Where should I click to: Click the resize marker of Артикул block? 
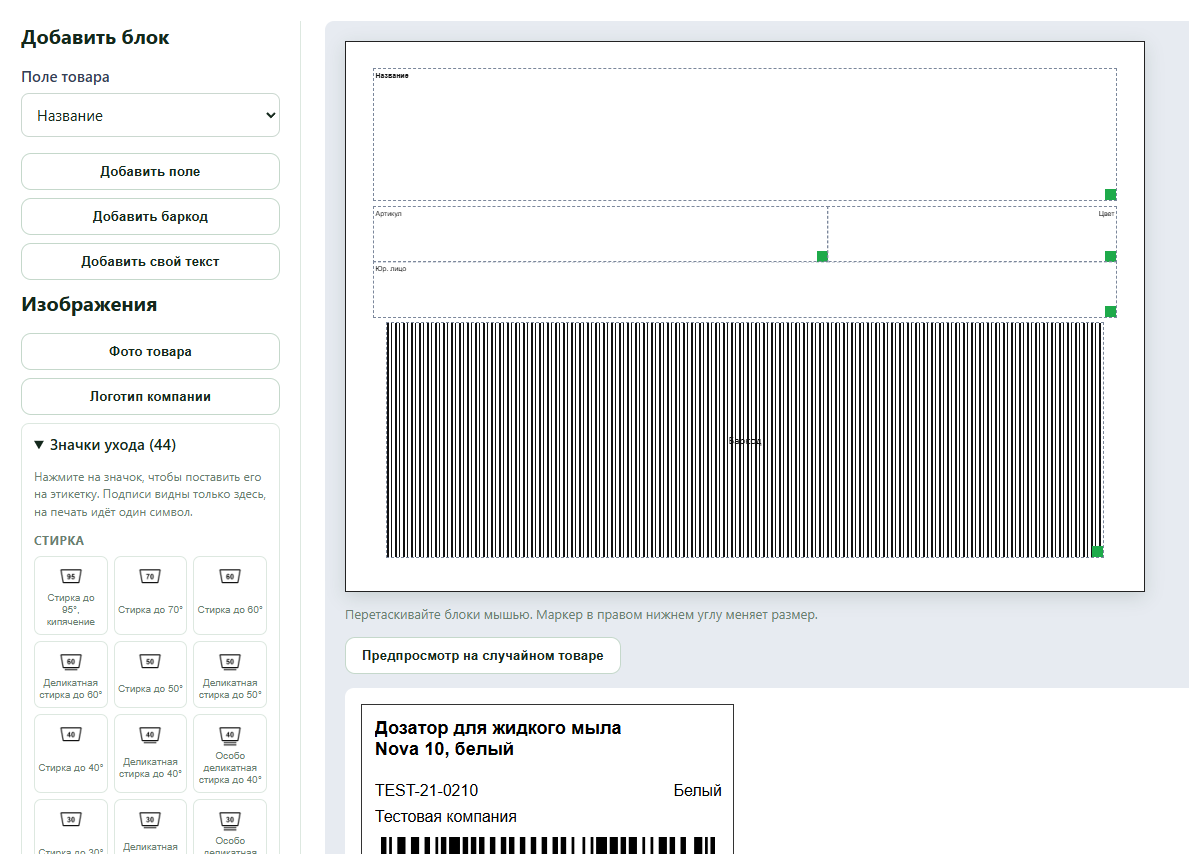[822, 256]
